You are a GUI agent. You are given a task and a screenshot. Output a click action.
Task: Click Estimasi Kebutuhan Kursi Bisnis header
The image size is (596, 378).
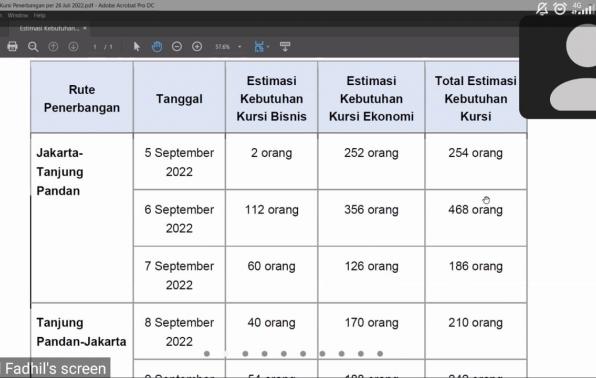271,98
